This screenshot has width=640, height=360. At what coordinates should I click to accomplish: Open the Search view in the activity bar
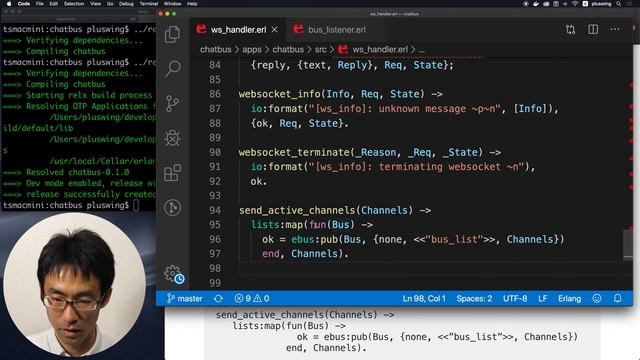(x=172, y=69)
